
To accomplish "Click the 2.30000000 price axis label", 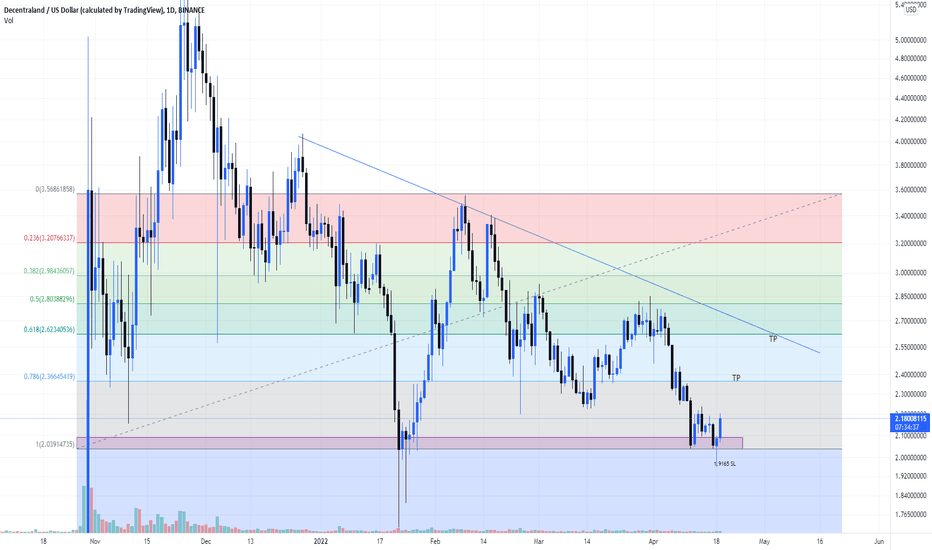I will tap(909, 394).
